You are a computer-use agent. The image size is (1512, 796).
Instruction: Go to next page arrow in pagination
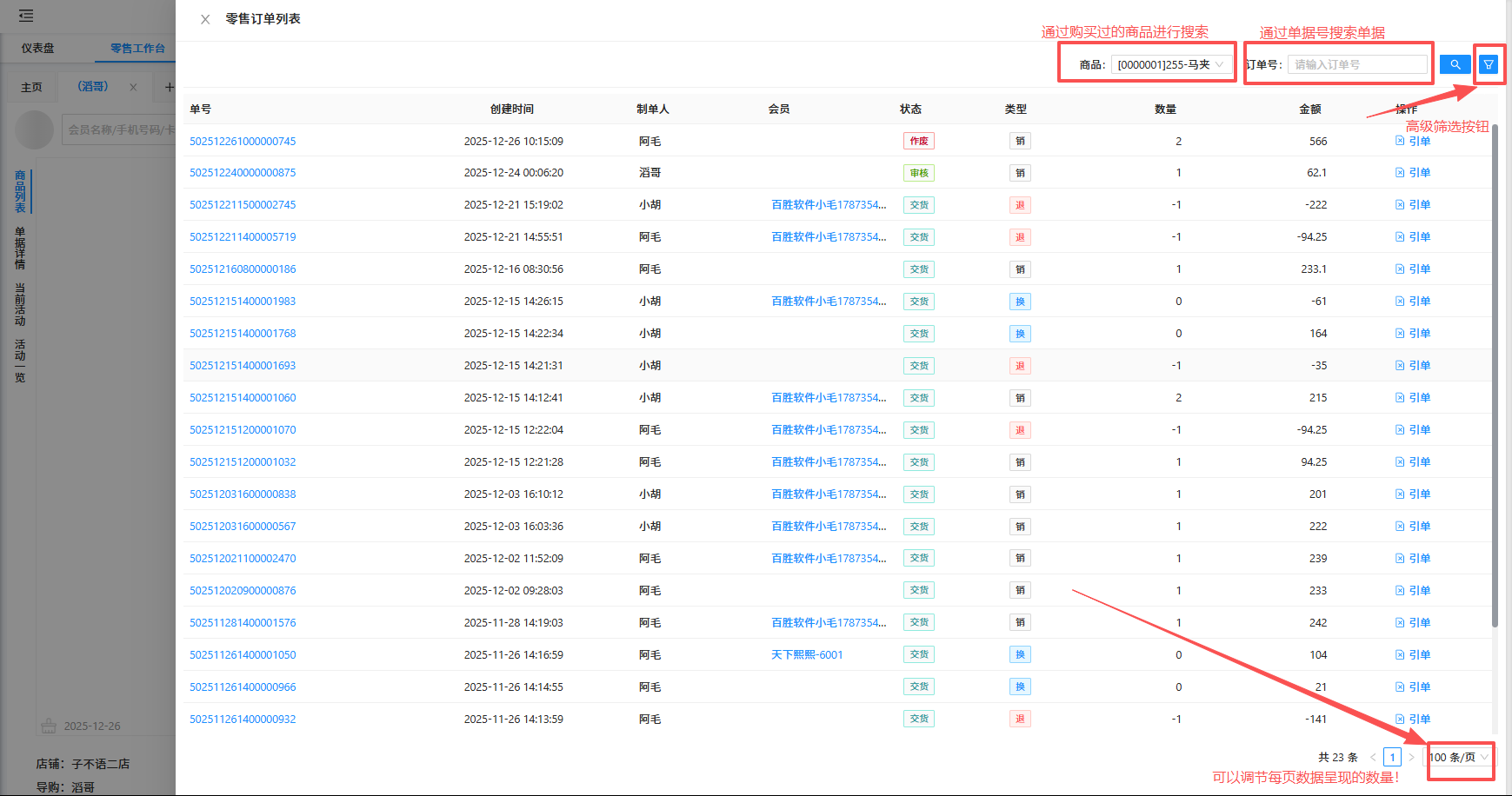pos(1411,757)
